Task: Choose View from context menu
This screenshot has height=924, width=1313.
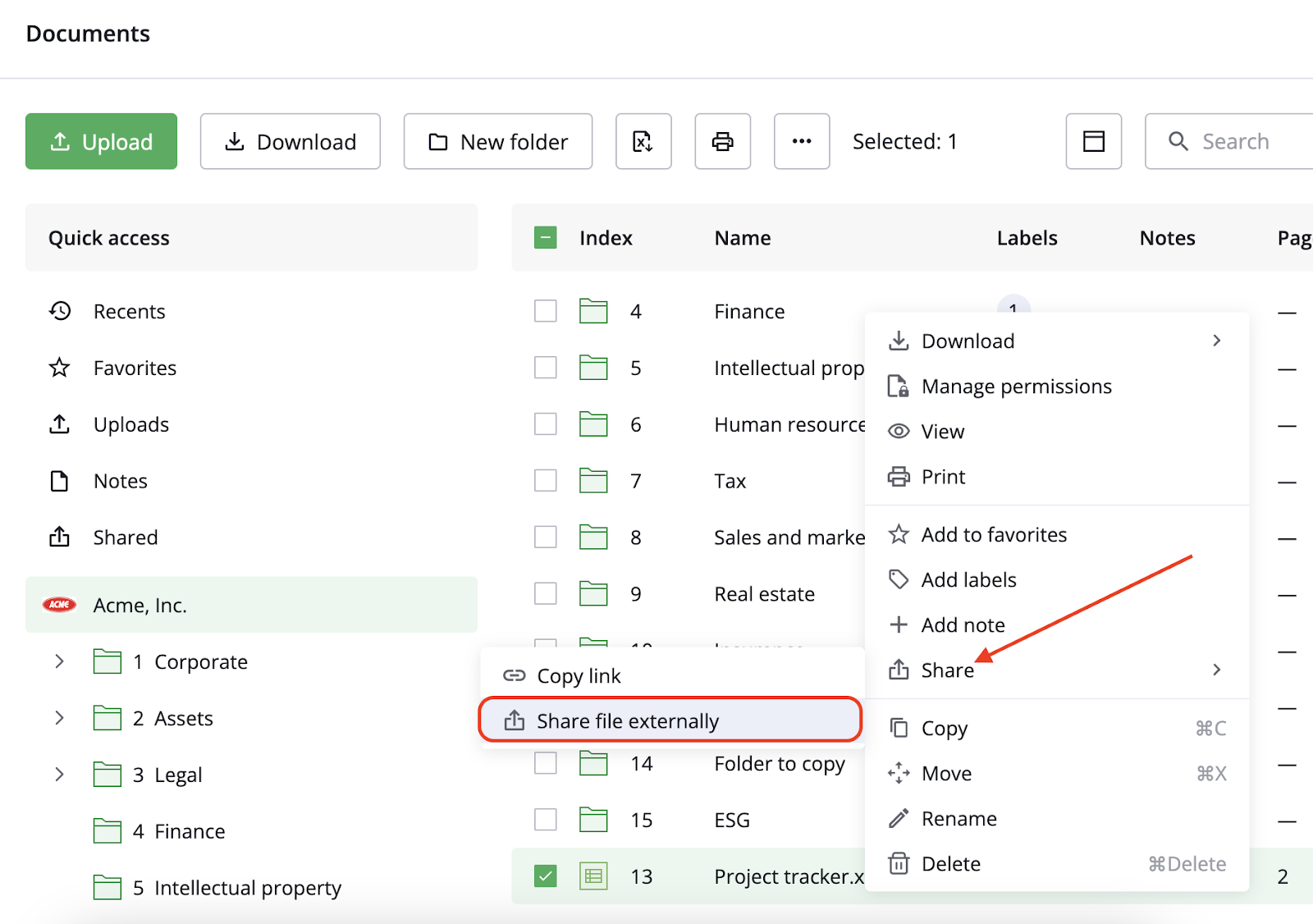Action: coord(1057,431)
